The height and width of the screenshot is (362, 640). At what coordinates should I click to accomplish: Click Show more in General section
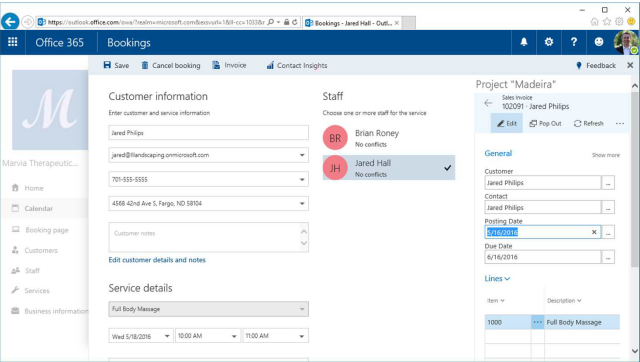click(606, 155)
